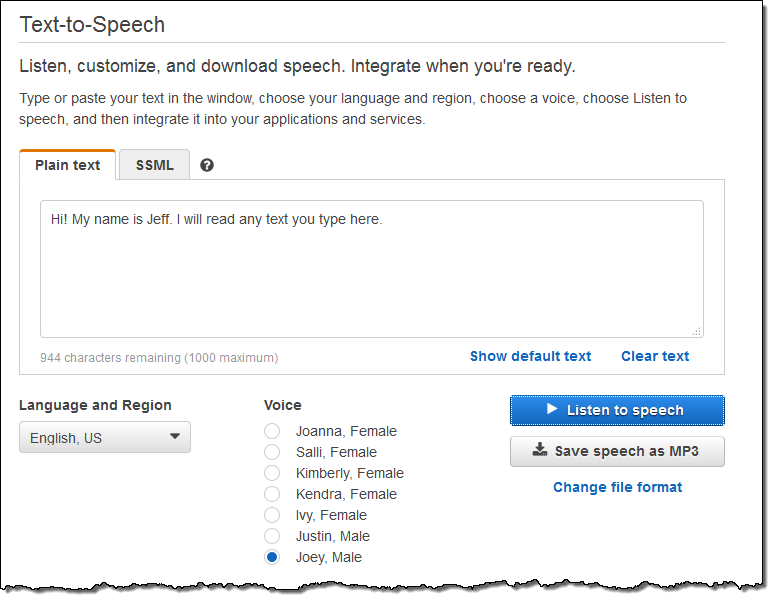Select Kendra, Female voice

tap(272, 494)
